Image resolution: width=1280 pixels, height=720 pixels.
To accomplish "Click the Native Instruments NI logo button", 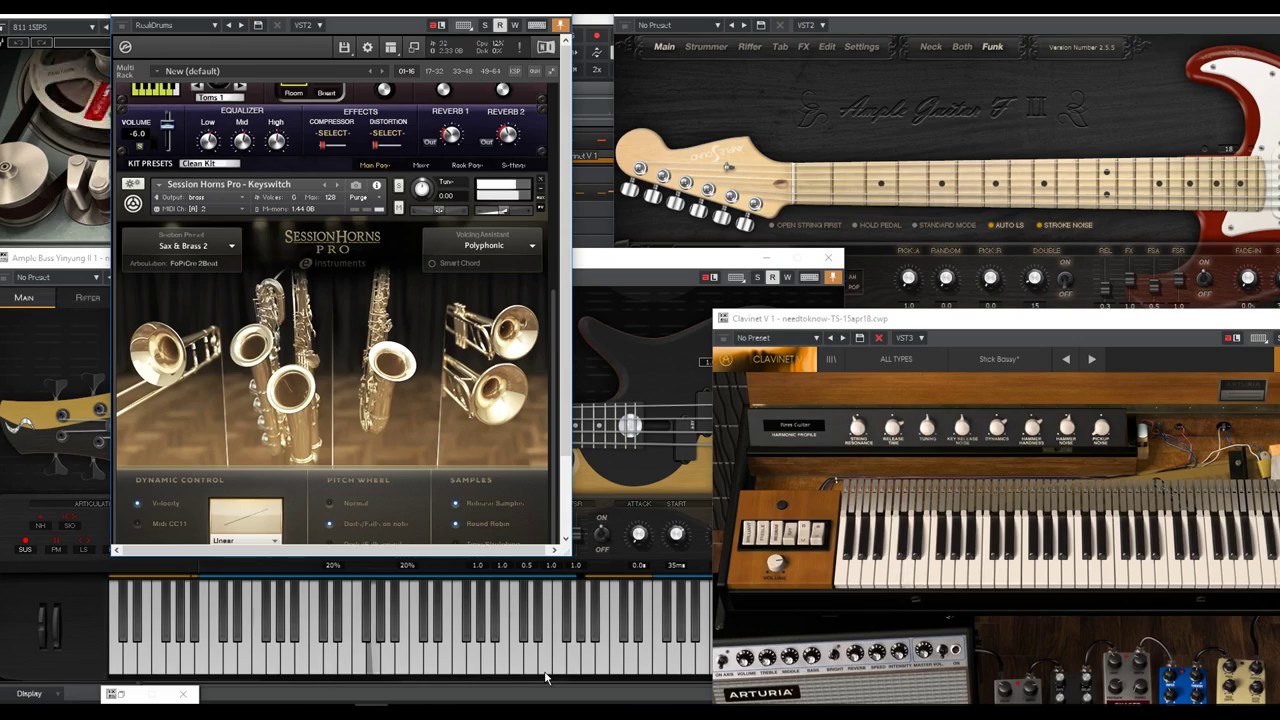I will 546,47.
